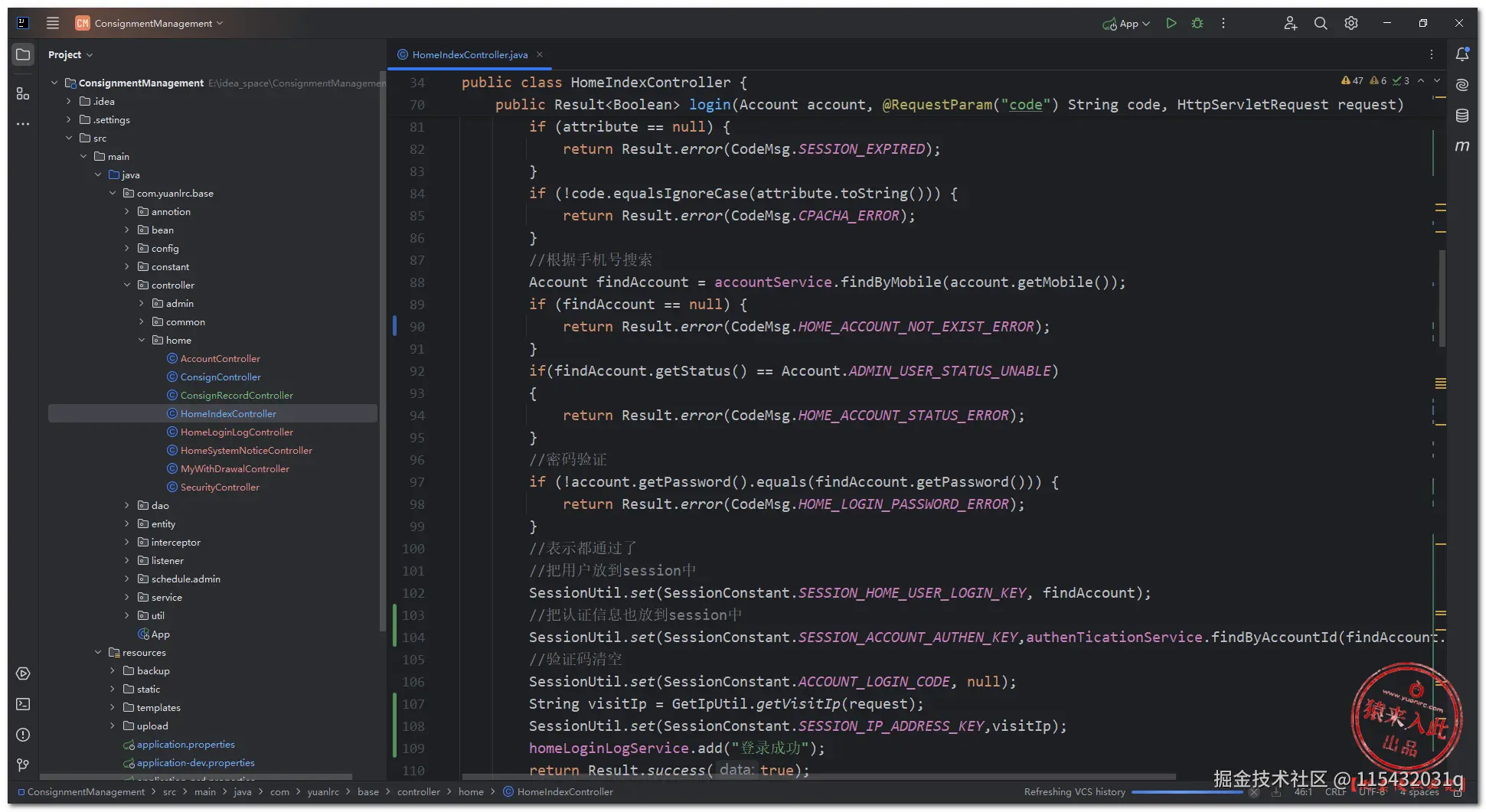Collapse the src folder

(69, 138)
